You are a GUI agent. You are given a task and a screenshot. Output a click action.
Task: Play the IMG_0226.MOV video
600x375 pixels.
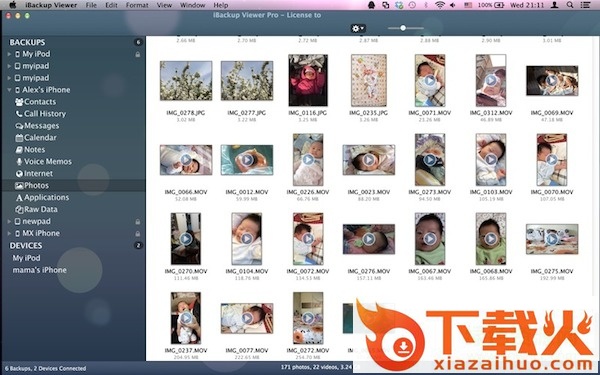pyautogui.click(x=308, y=160)
